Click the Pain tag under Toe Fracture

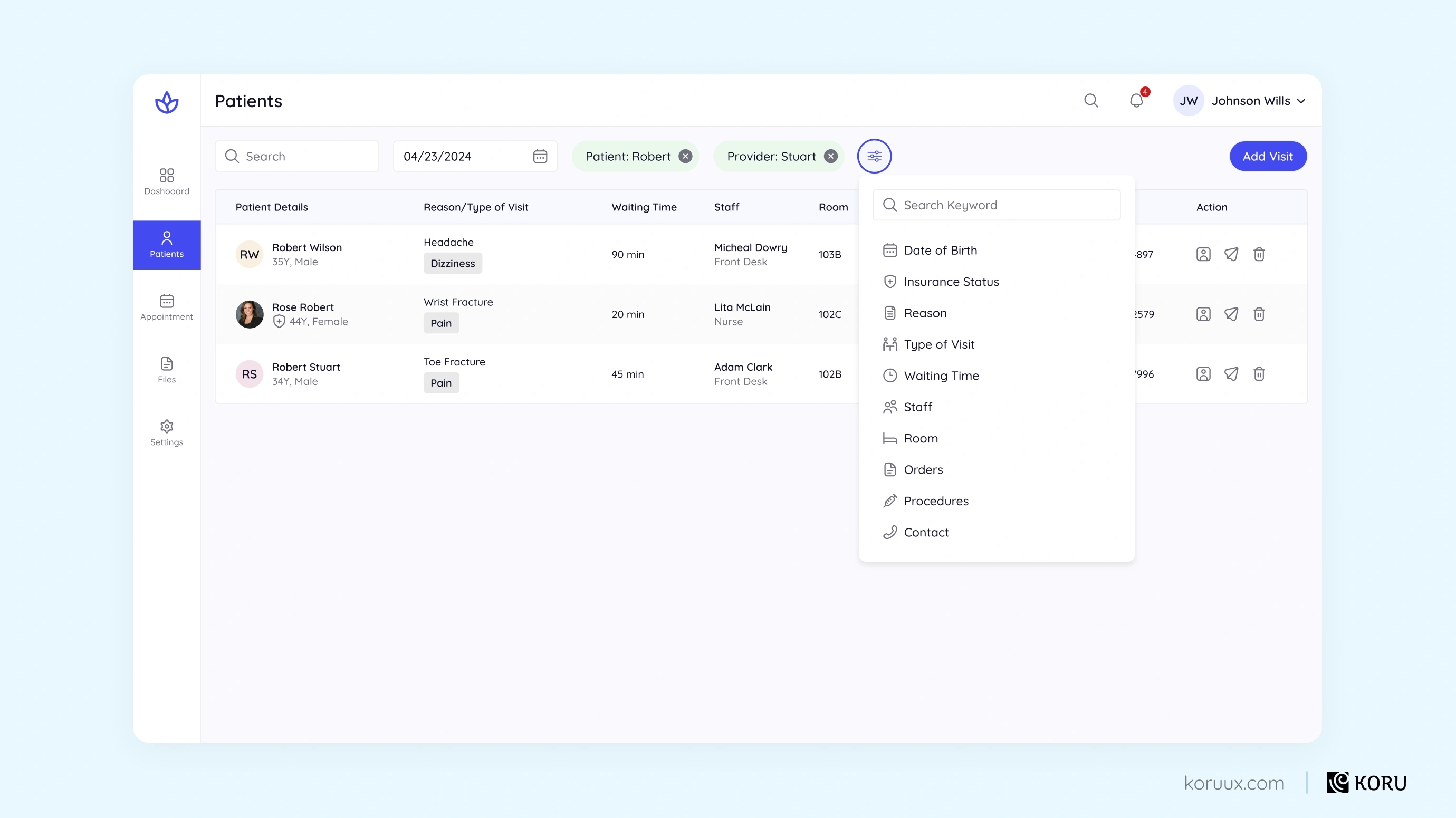pos(441,383)
